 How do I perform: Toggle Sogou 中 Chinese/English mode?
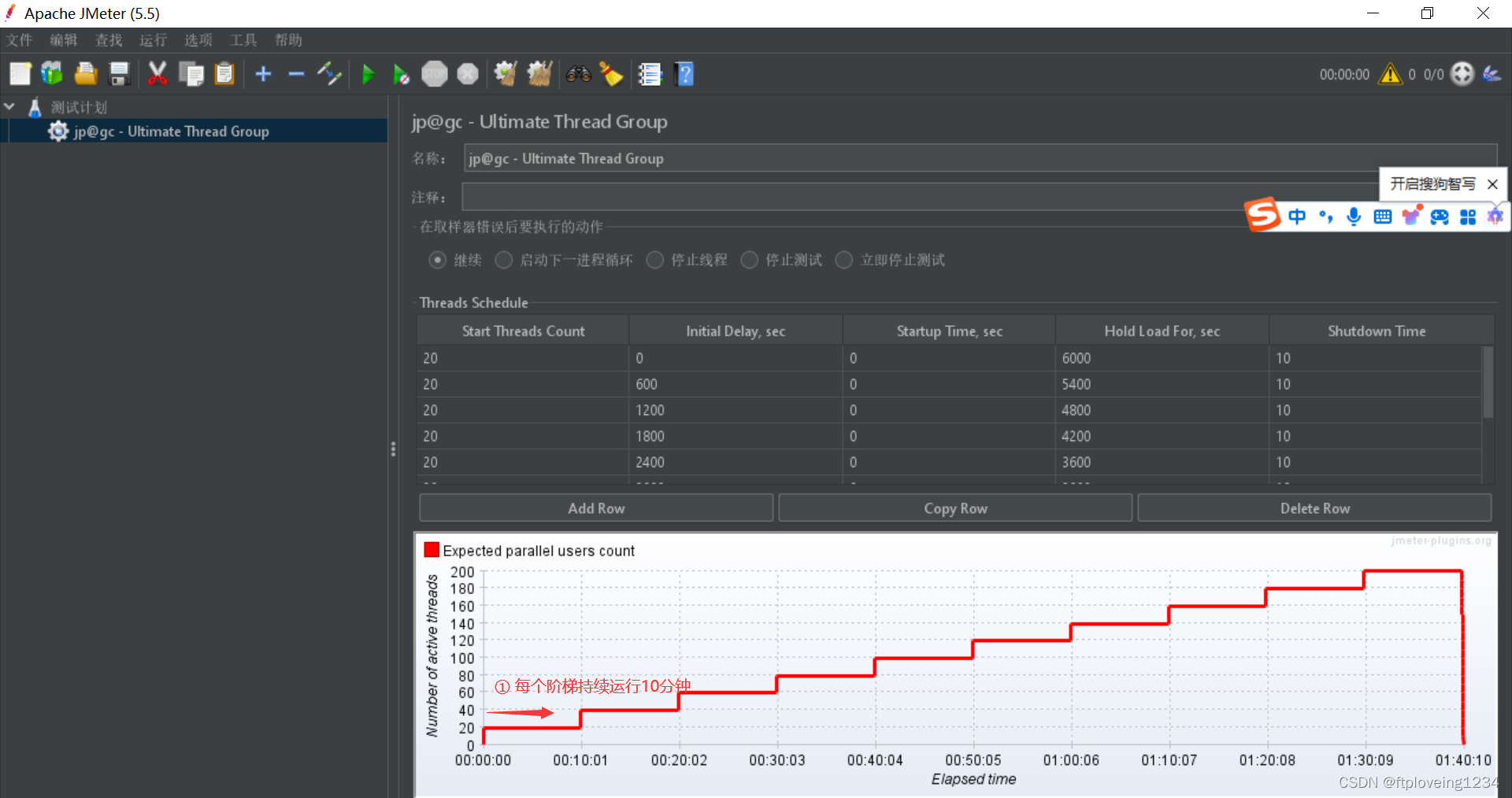[1297, 217]
